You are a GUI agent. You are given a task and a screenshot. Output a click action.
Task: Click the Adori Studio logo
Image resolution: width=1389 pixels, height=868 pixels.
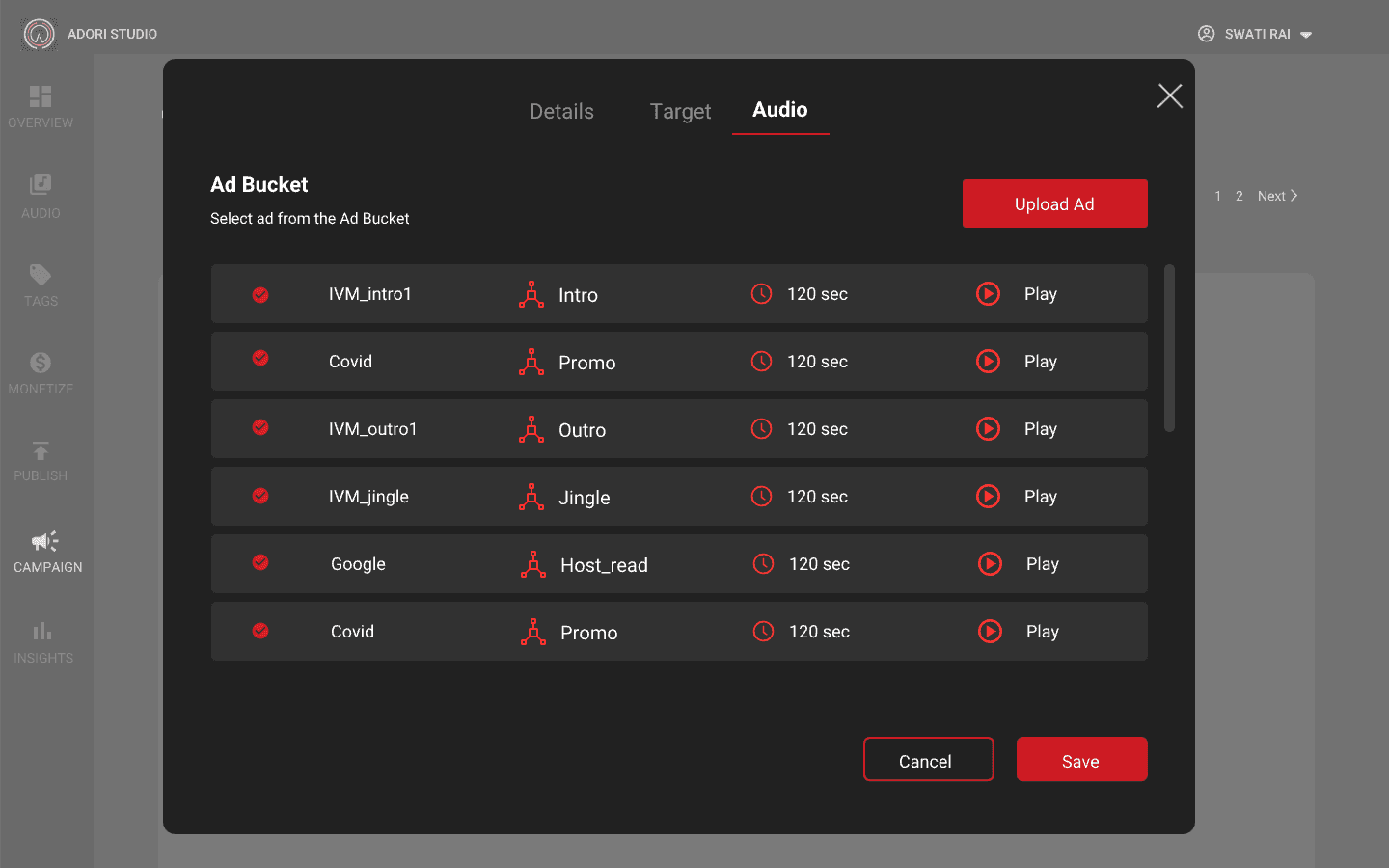[40, 35]
